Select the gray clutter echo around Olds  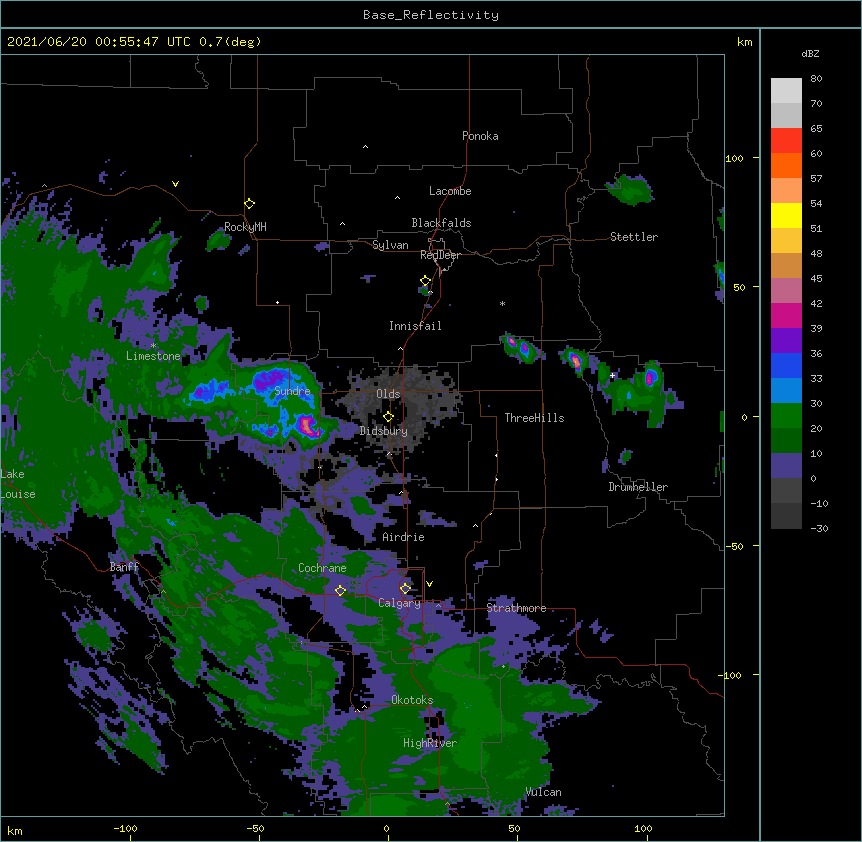click(x=401, y=407)
